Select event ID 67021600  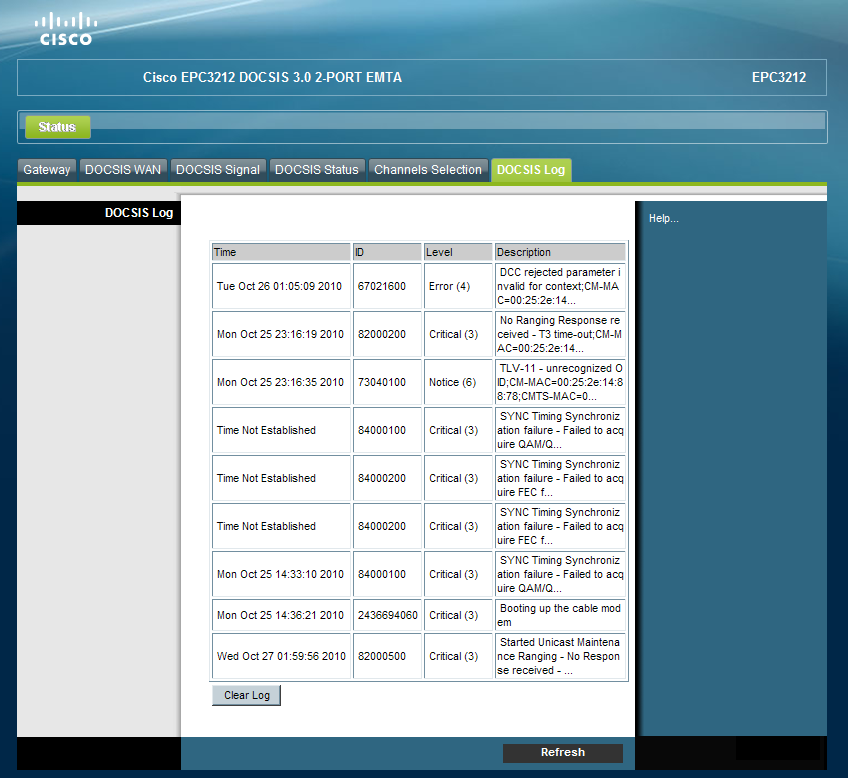tap(387, 286)
